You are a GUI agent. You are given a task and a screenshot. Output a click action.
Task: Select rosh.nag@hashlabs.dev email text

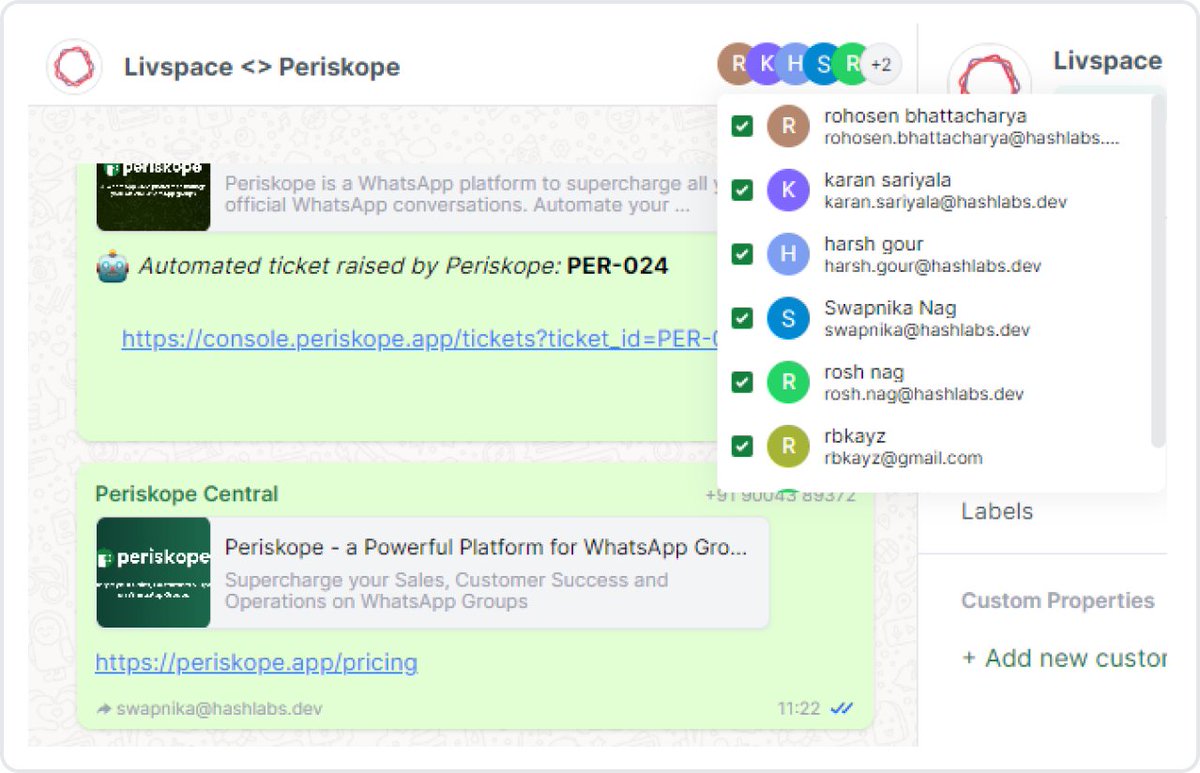(x=924, y=394)
